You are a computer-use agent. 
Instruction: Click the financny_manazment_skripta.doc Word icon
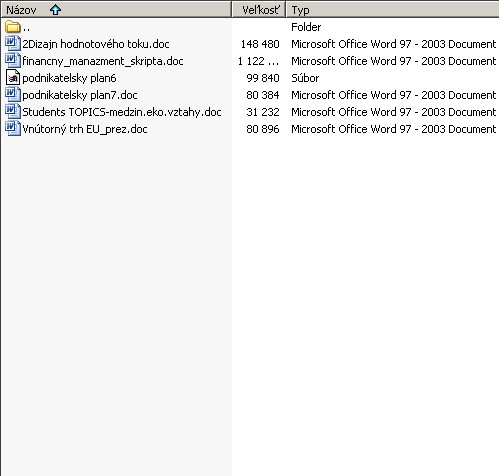click(x=13, y=61)
